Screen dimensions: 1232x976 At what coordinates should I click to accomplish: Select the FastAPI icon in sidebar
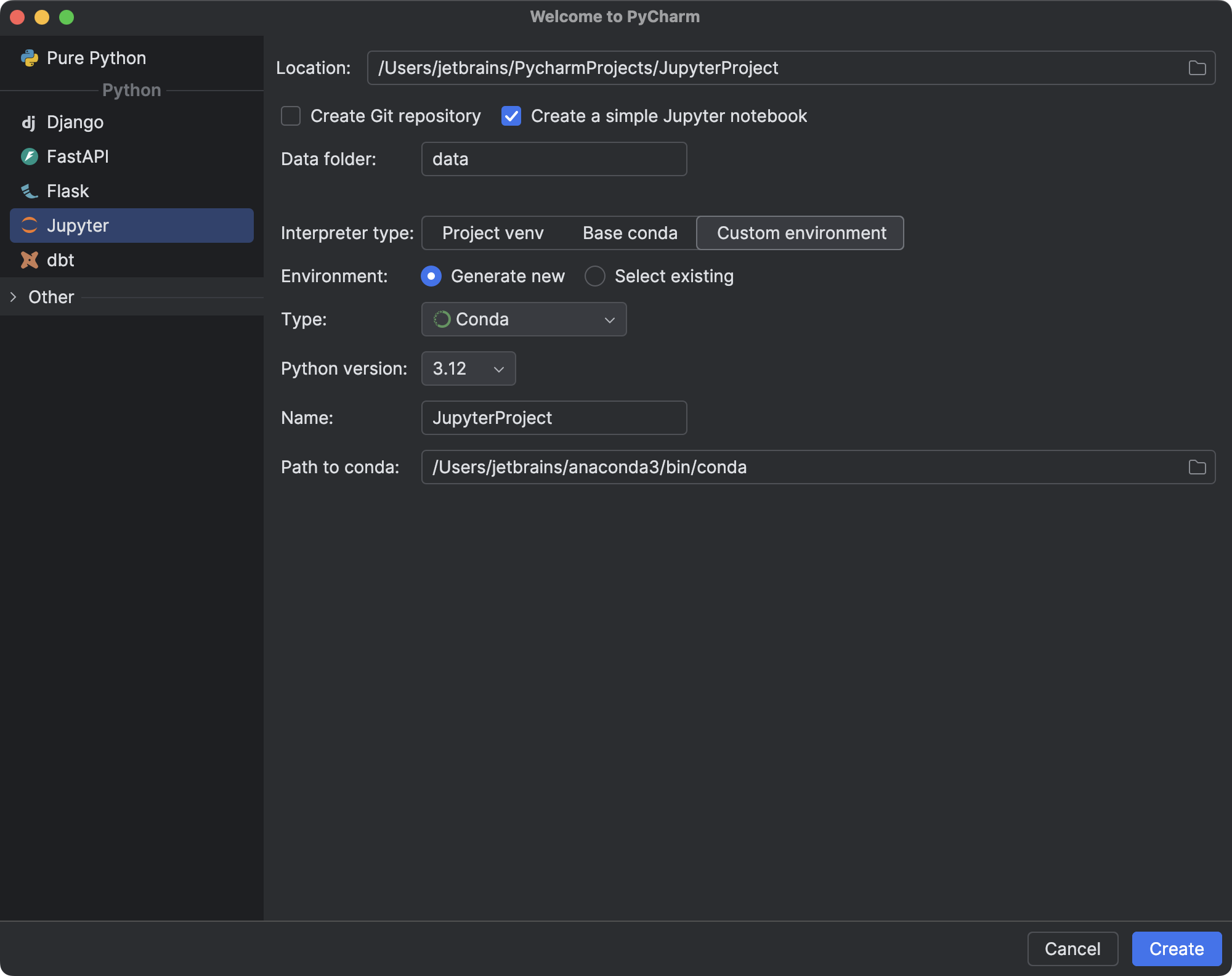29,157
